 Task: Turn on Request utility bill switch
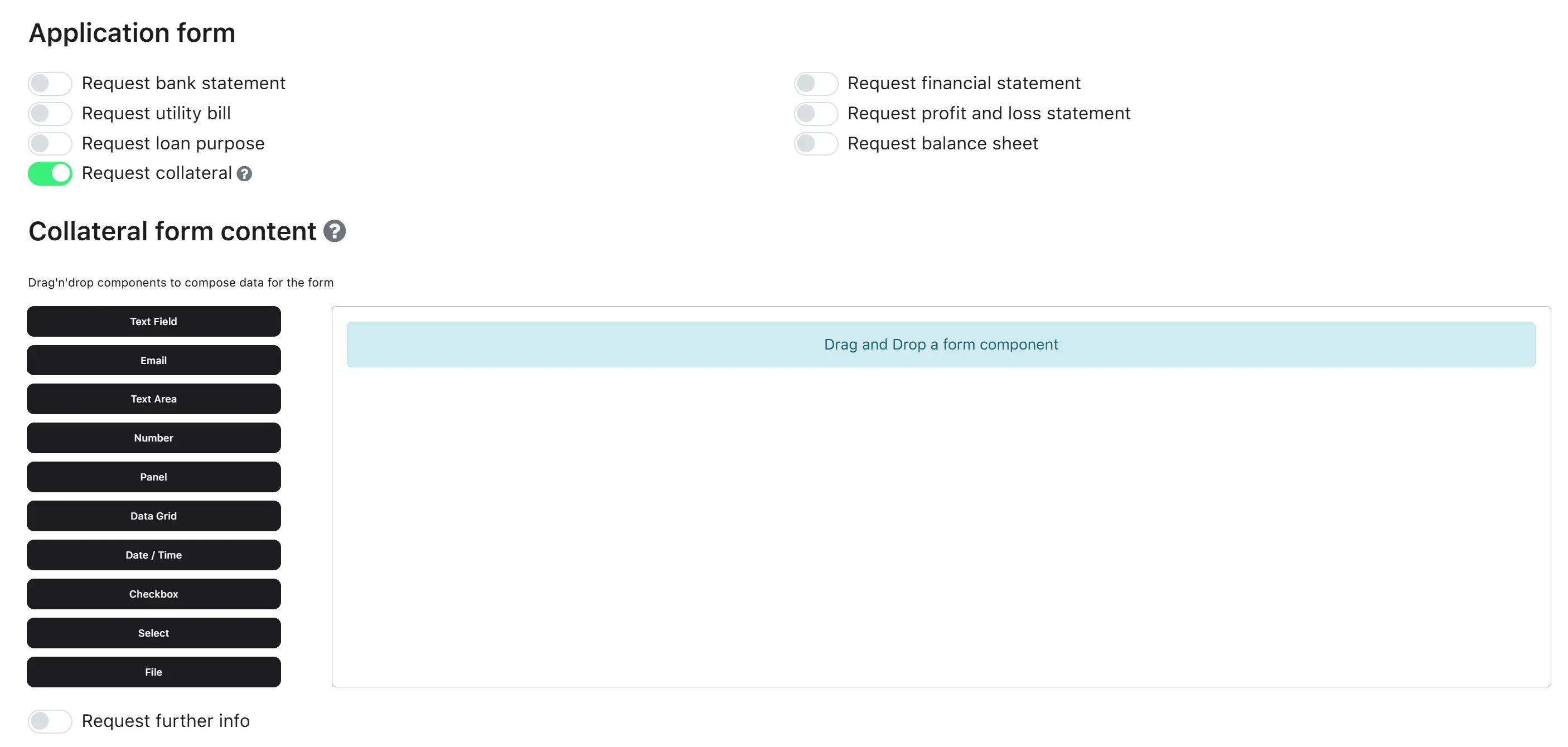point(50,113)
